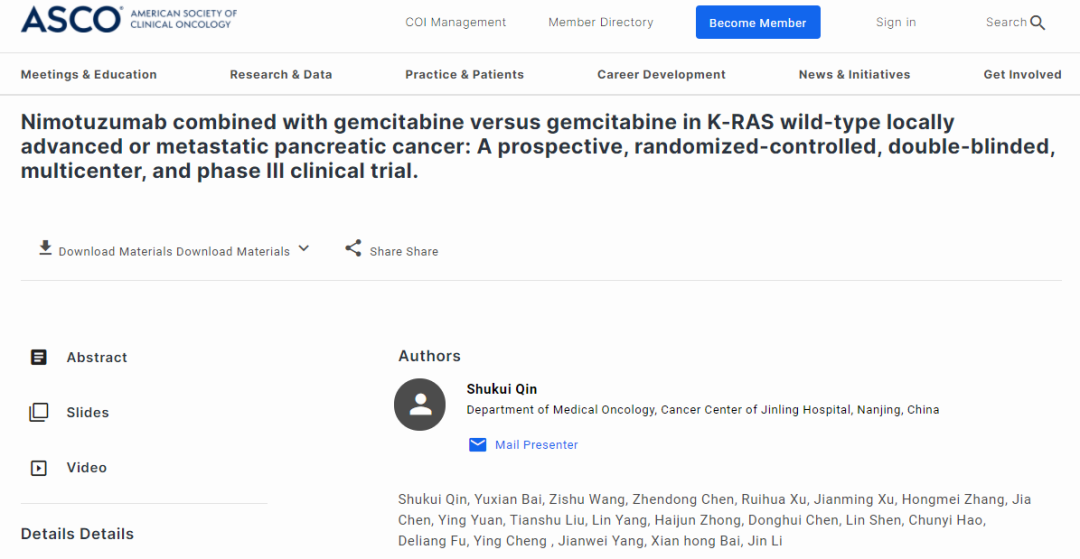This screenshot has width=1080, height=559.
Task: Open the Career Development menu
Action: pos(661,74)
